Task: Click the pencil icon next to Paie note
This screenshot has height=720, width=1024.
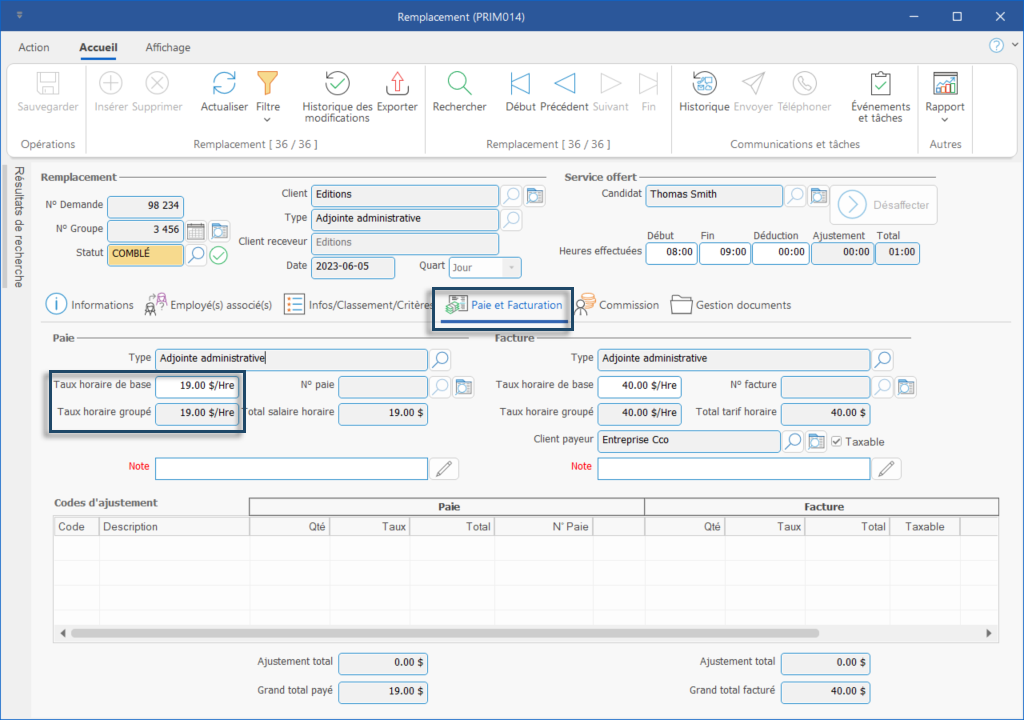Action: pyautogui.click(x=444, y=468)
